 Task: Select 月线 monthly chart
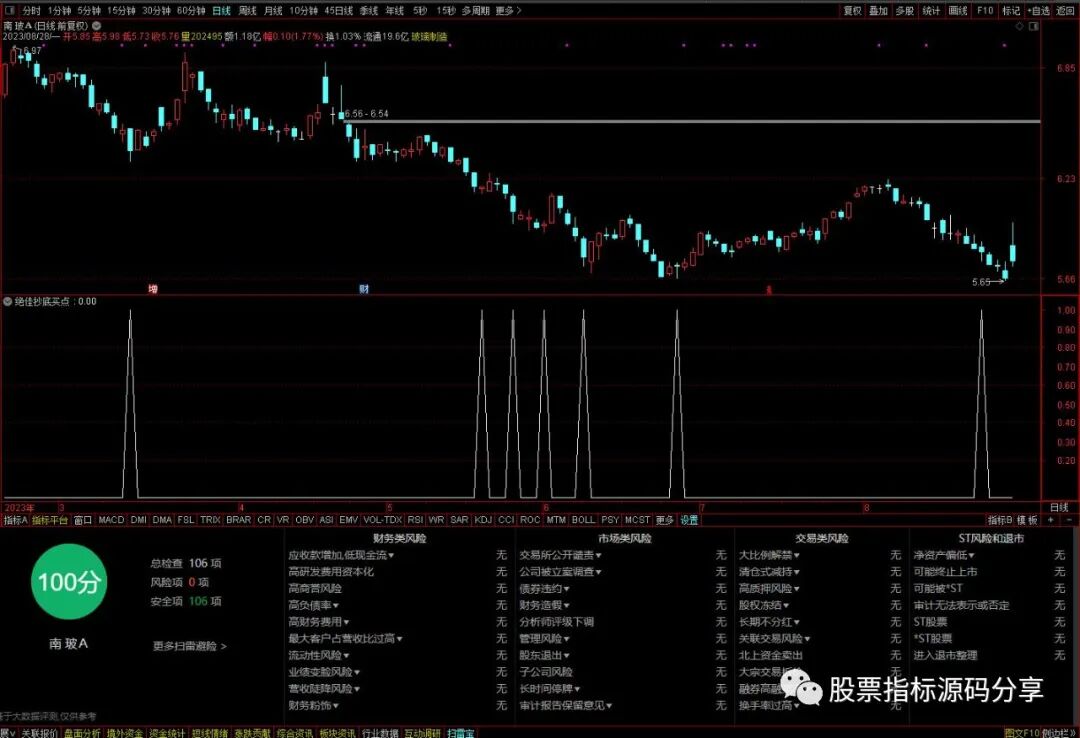click(273, 11)
